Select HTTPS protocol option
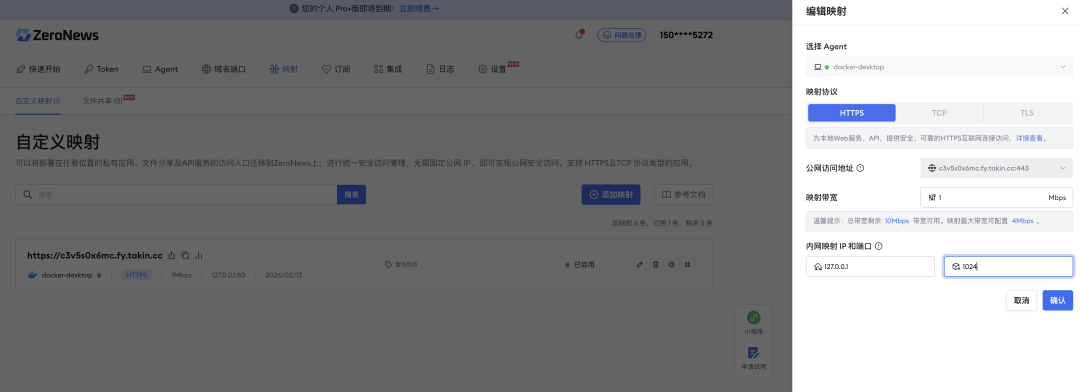The image size is (1080, 392). click(x=851, y=113)
